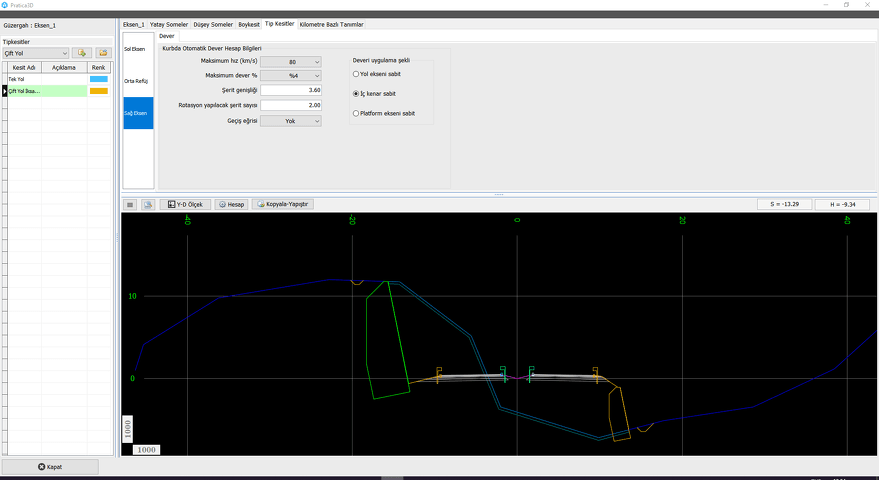879x480 pixels.
Task: Open the Maksimum hız dropdown
Action: point(291,62)
